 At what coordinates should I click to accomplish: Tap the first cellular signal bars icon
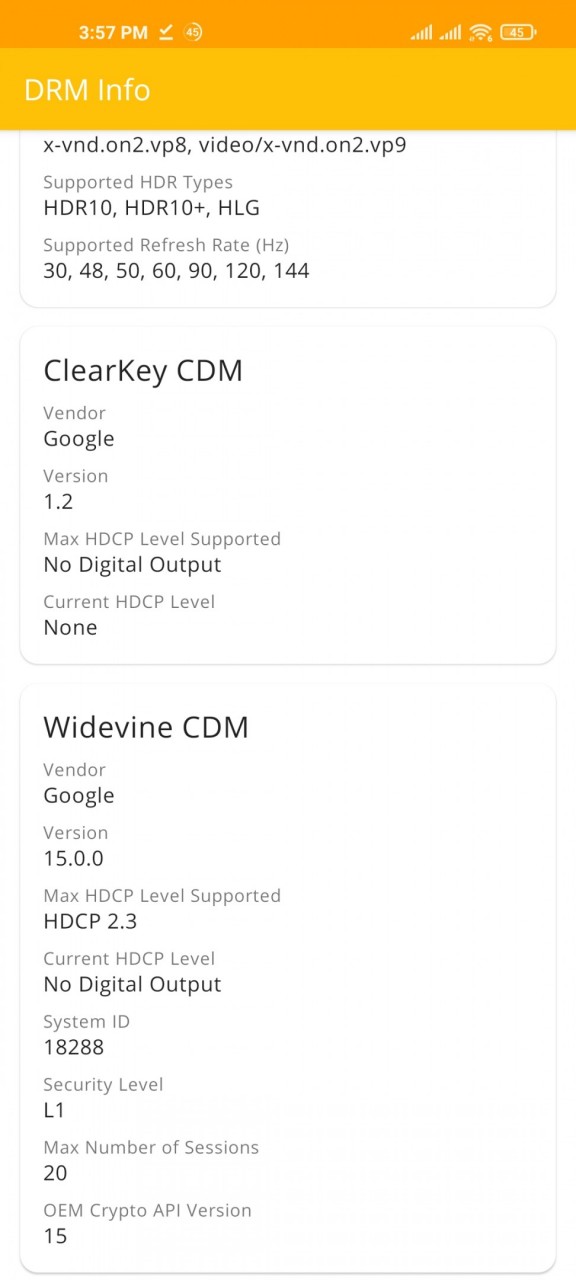(x=421, y=33)
